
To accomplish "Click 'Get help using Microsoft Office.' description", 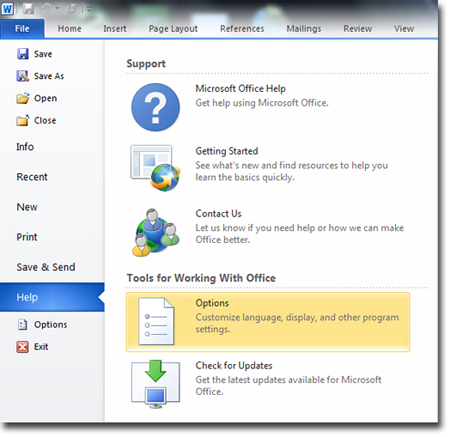I will tap(262, 103).
